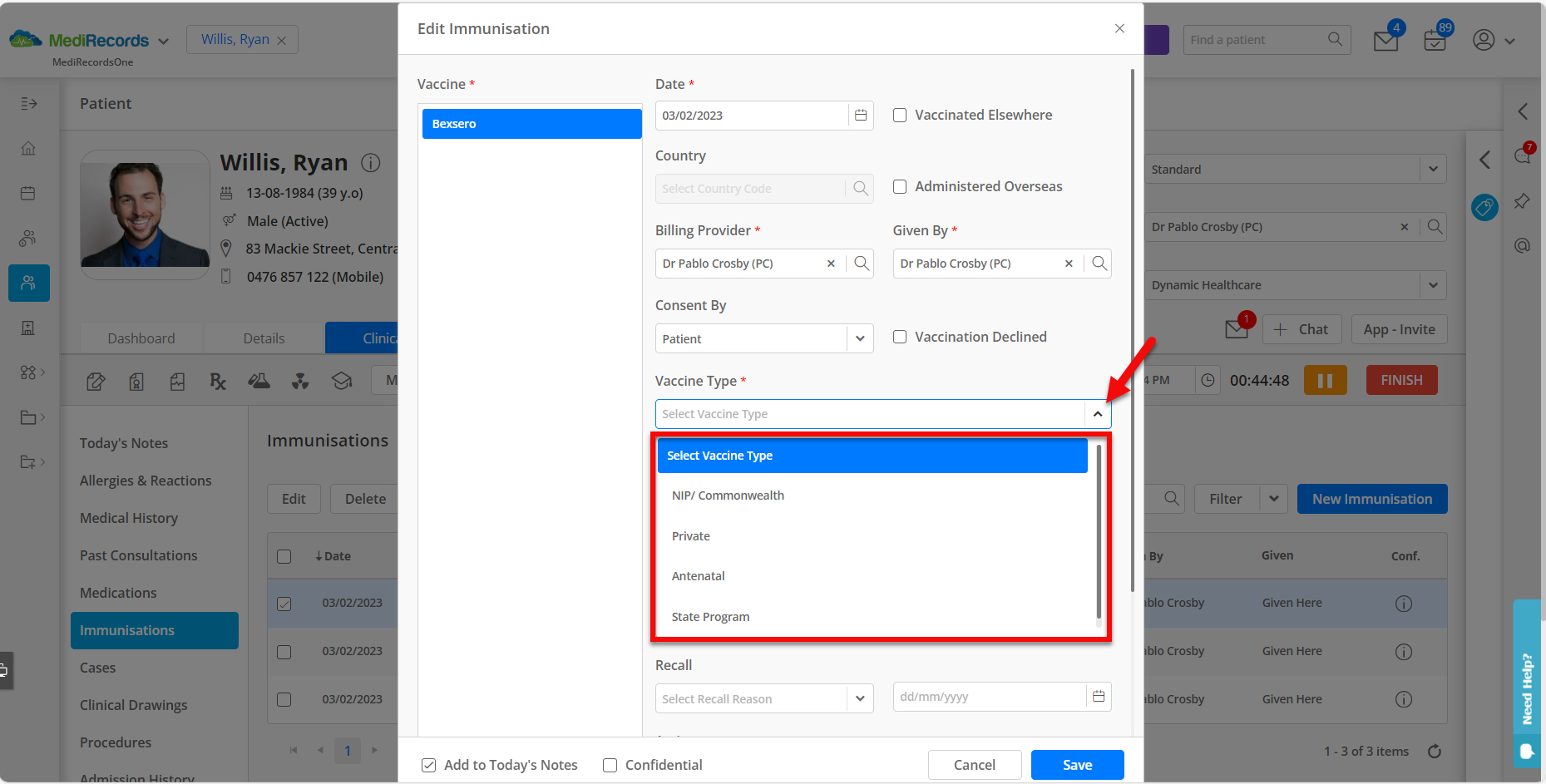
Task: Click the Given By search magnifier
Action: pos(1099,264)
